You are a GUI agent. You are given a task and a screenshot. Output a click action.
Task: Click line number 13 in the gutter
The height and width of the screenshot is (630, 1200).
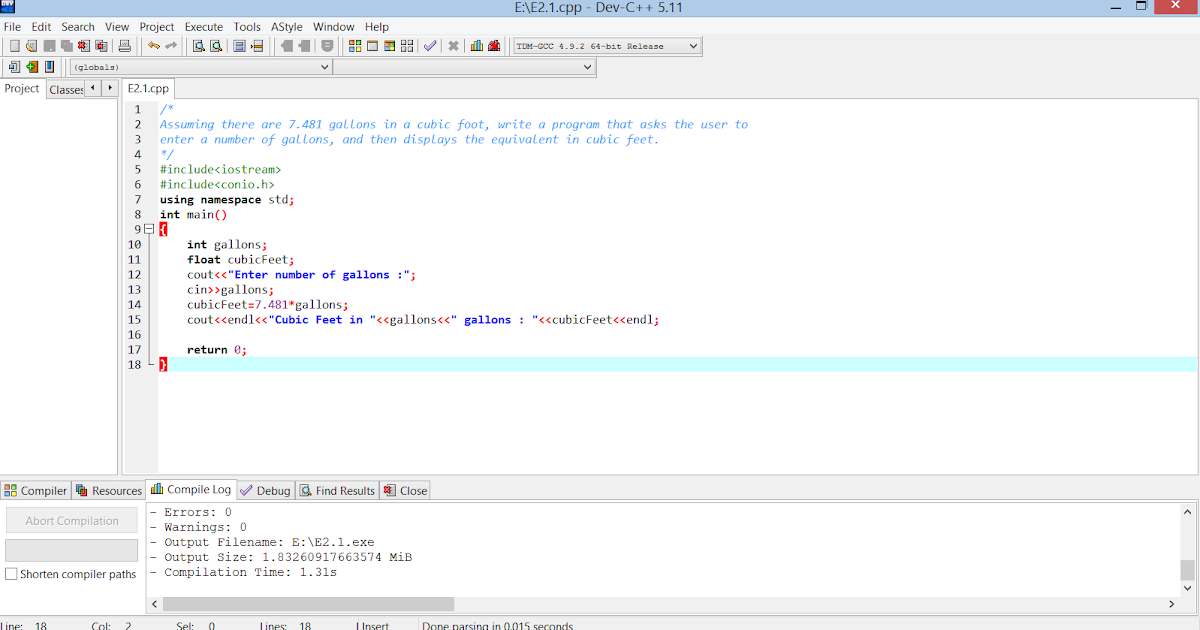[x=134, y=290]
